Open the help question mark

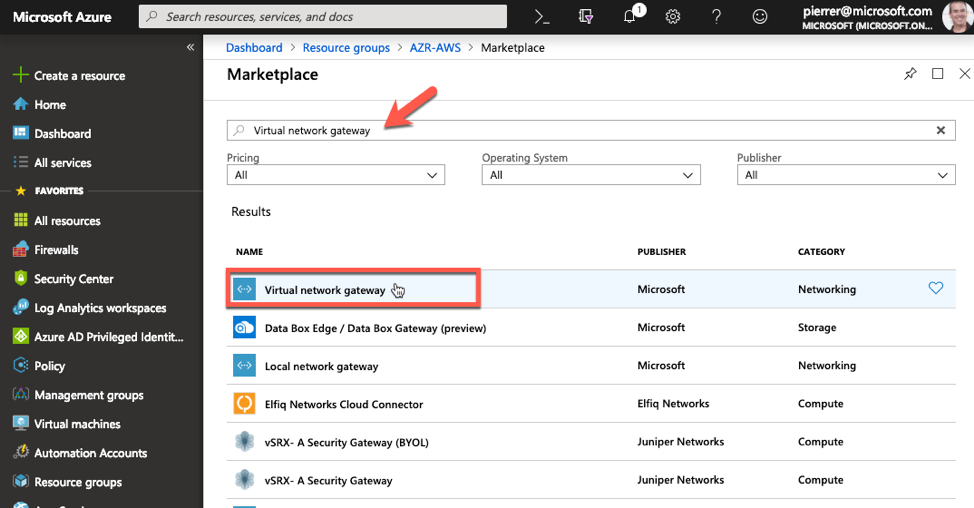(x=716, y=17)
